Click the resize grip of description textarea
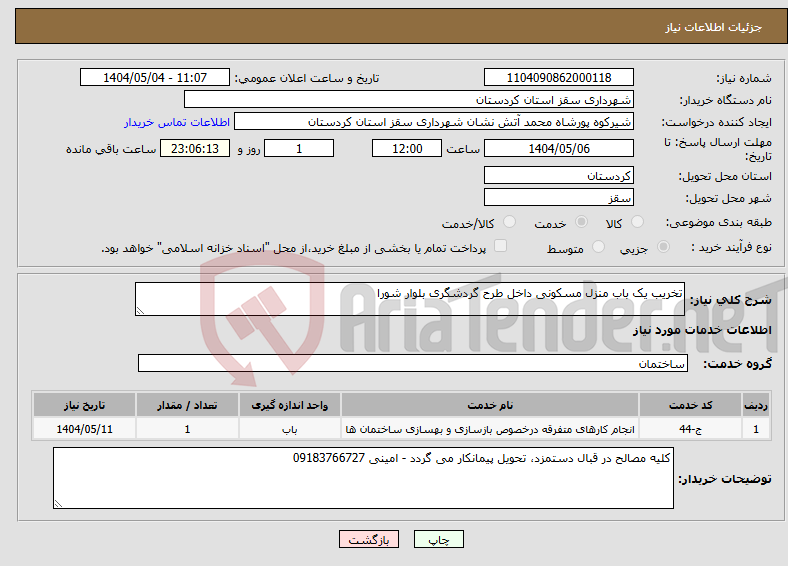Viewport: 788px width, 566px height. click(140, 311)
